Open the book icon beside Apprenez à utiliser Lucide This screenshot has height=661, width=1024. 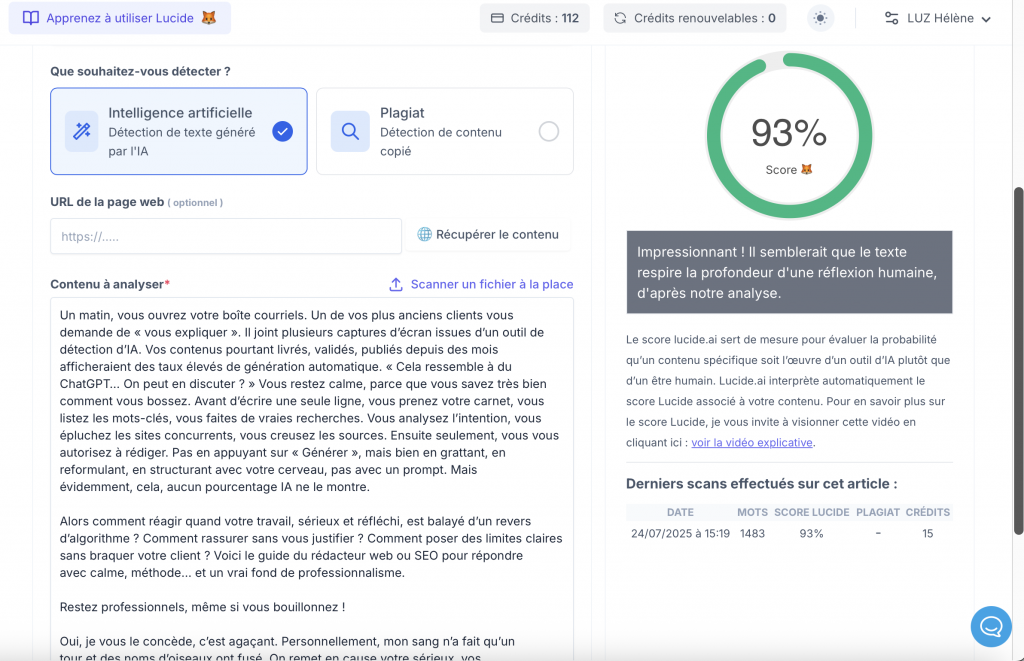coord(31,18)
